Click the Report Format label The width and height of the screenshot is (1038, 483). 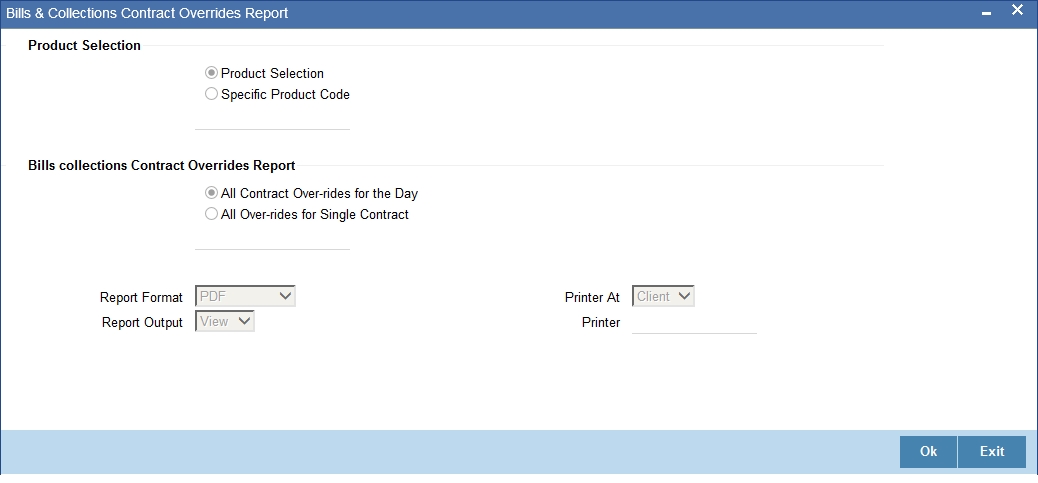click(141, 297)
